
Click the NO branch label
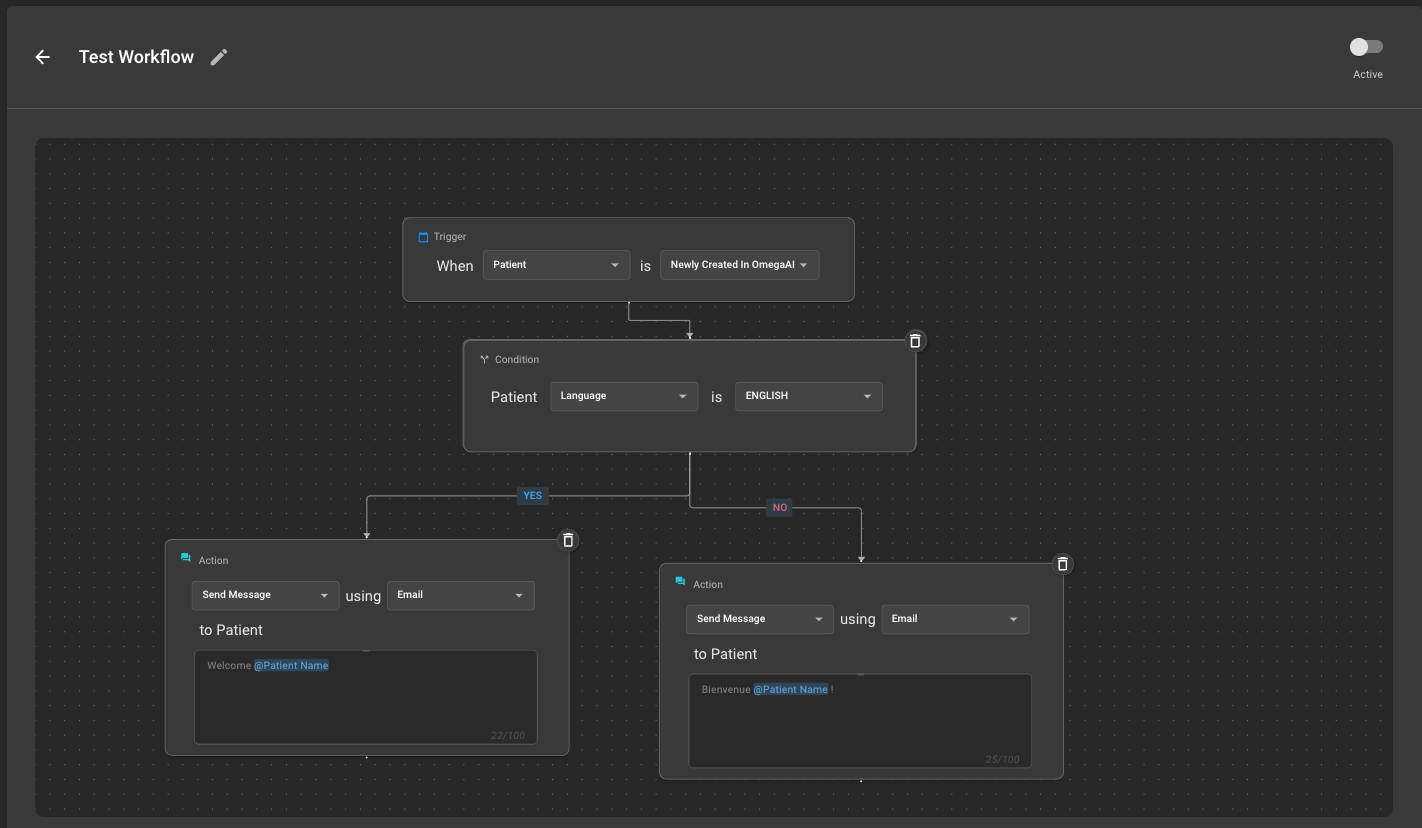[779, 508]
